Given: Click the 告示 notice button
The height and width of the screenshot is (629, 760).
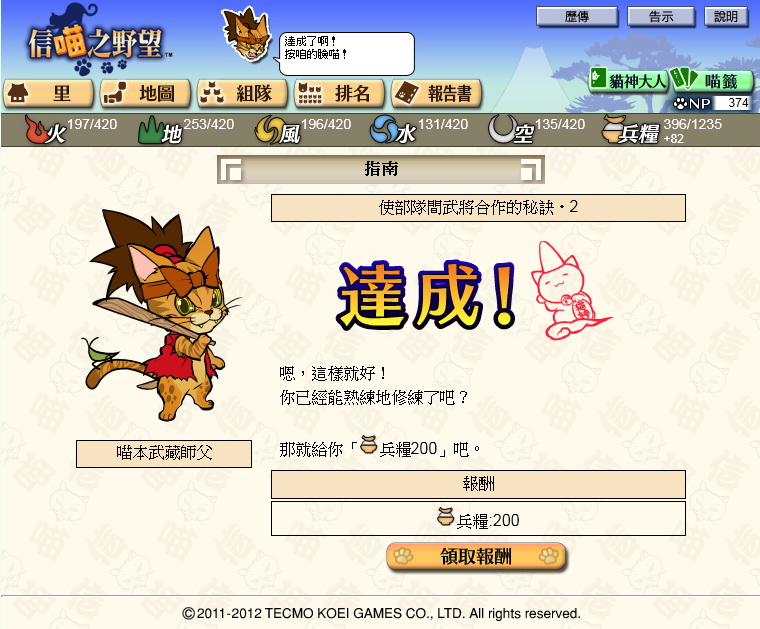Looking at the screenshot, I should coord(661,17).
